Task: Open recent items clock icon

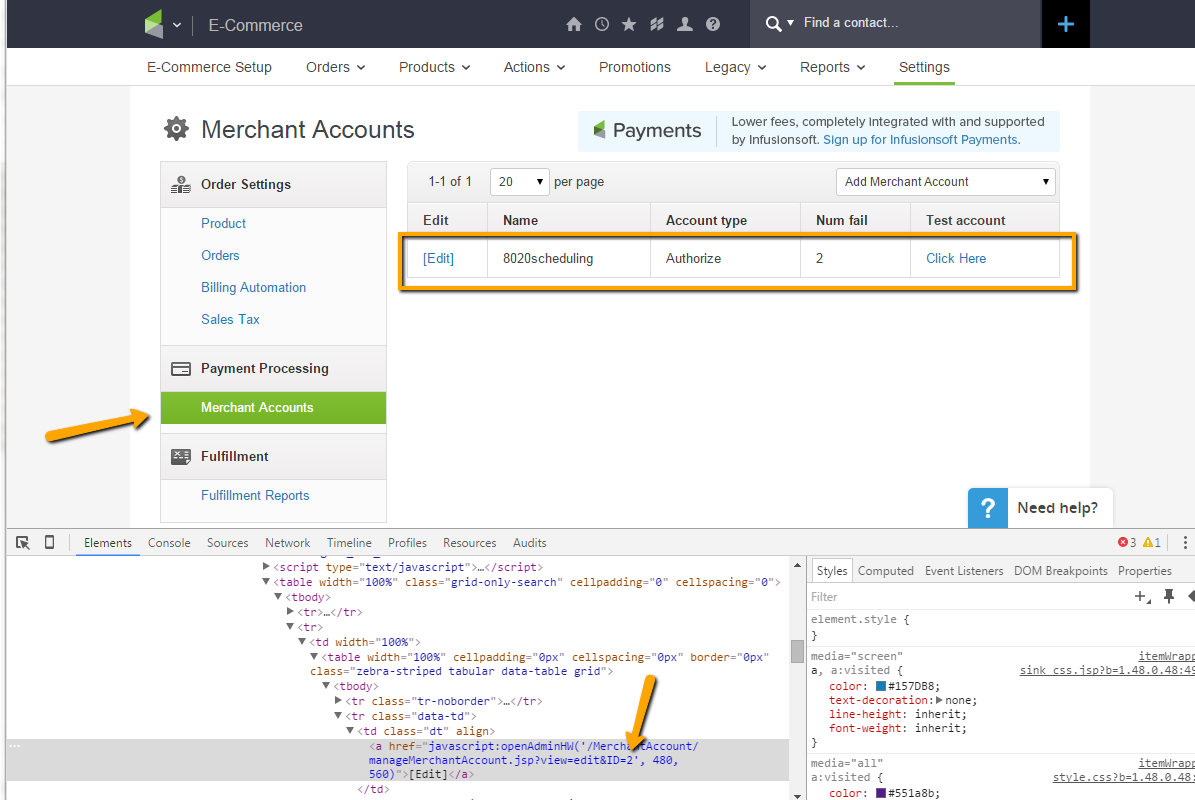Action: tap(602, 24)
